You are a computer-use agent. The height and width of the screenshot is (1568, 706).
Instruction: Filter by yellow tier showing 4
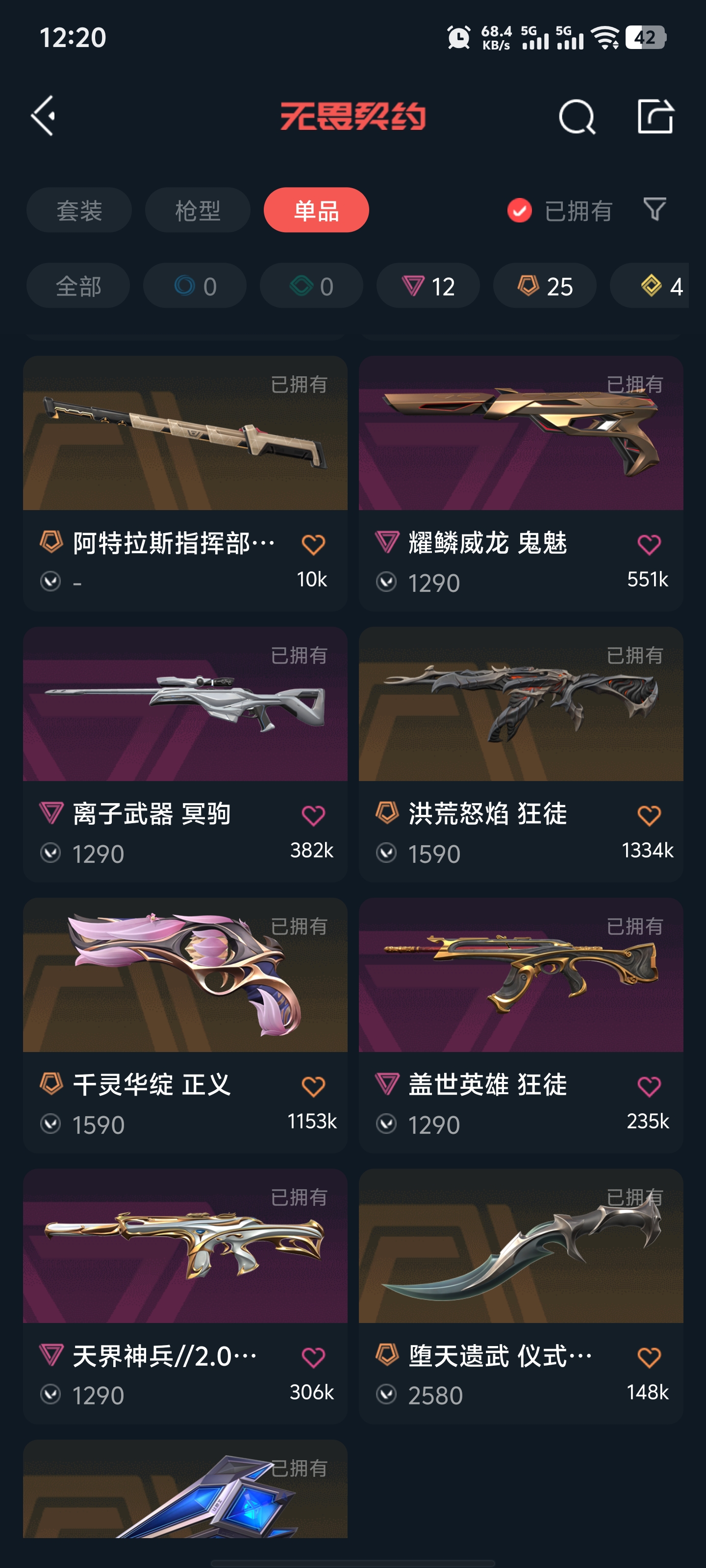[650, 286]
